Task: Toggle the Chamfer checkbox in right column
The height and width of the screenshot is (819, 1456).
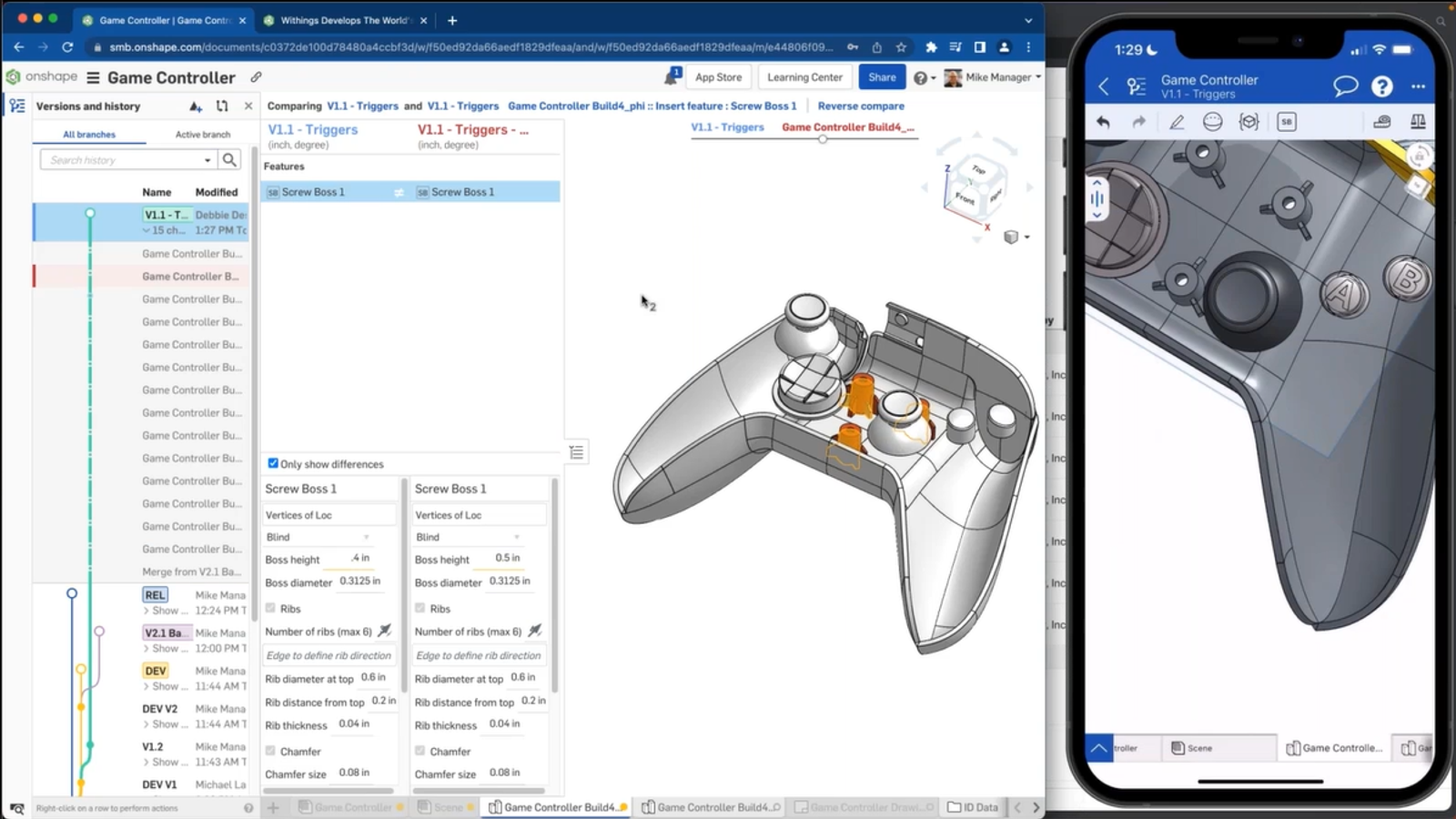Action: point(420,751)
